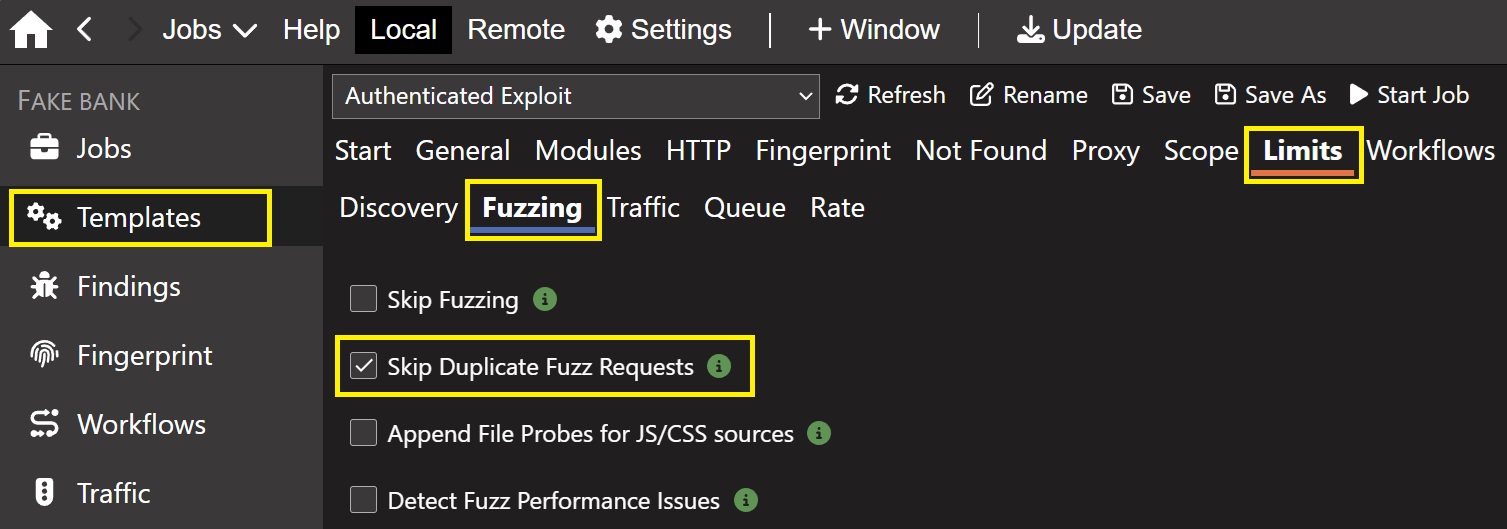Click the Save As button
Image resolution: width=1507 pixels, height=529 pixels.
pyautogui.click(x=1270, y=95)
